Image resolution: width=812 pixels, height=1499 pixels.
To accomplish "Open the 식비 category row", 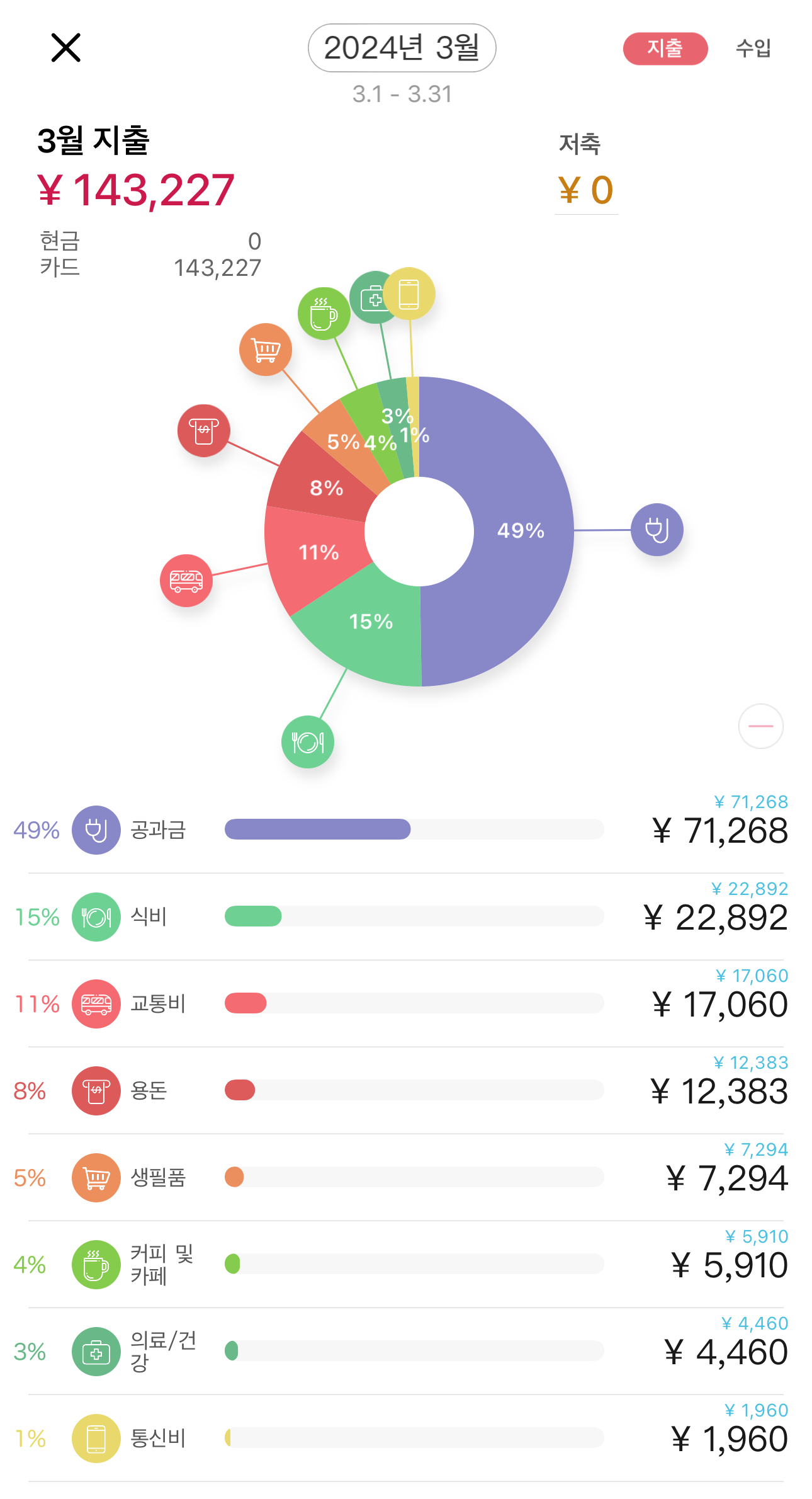I will pos(406,916).
